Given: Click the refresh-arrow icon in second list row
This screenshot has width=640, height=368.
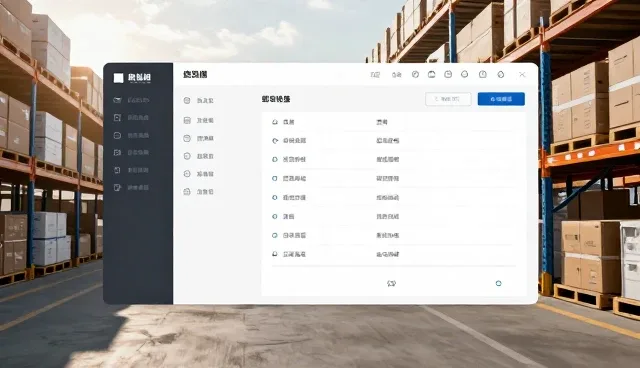Looking at the screenshot, I should point(275,141).
